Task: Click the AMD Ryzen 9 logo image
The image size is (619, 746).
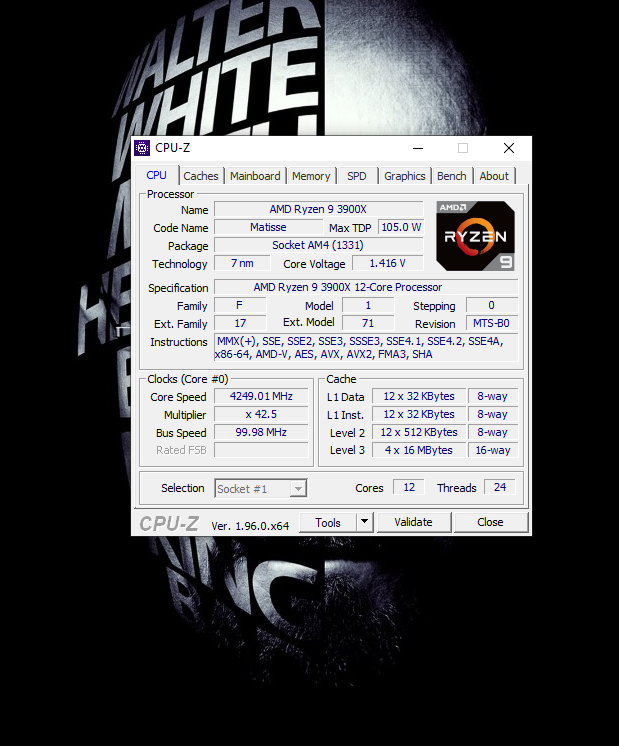Action: (475, 236)
